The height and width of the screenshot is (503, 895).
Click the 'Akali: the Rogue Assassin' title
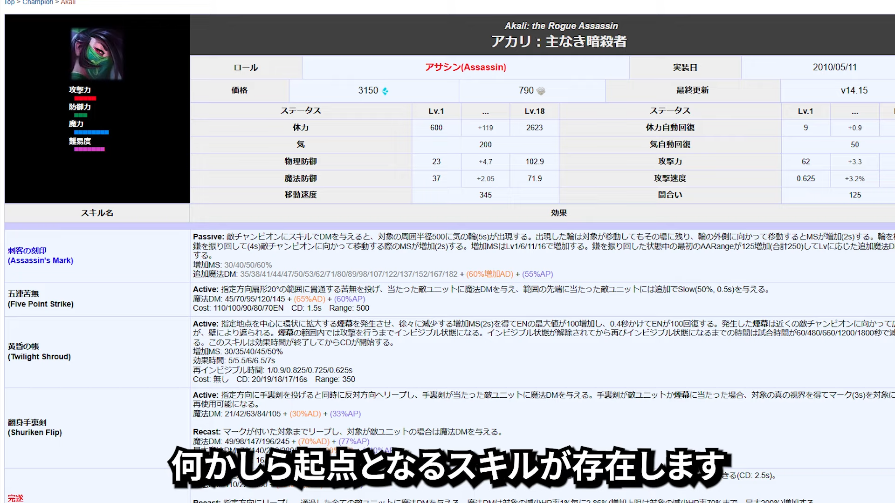[561, 26]
